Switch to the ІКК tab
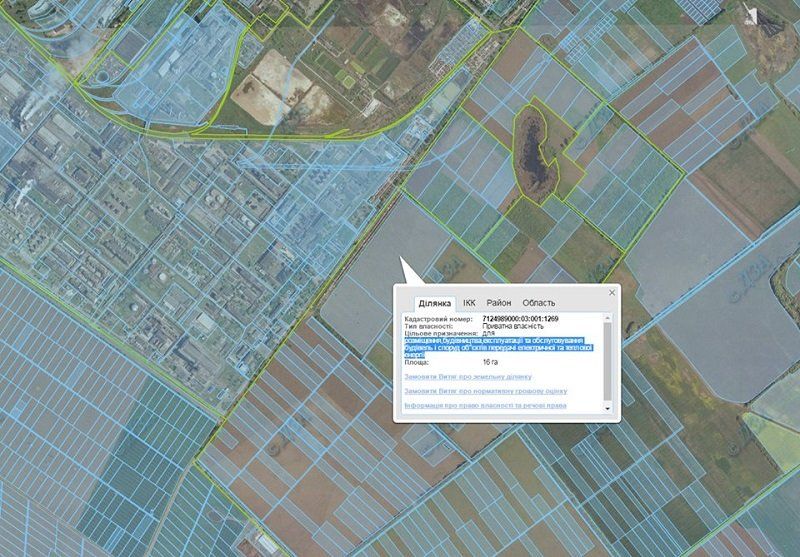This screenshot has height=557, width=800. [x=469, y=303]
